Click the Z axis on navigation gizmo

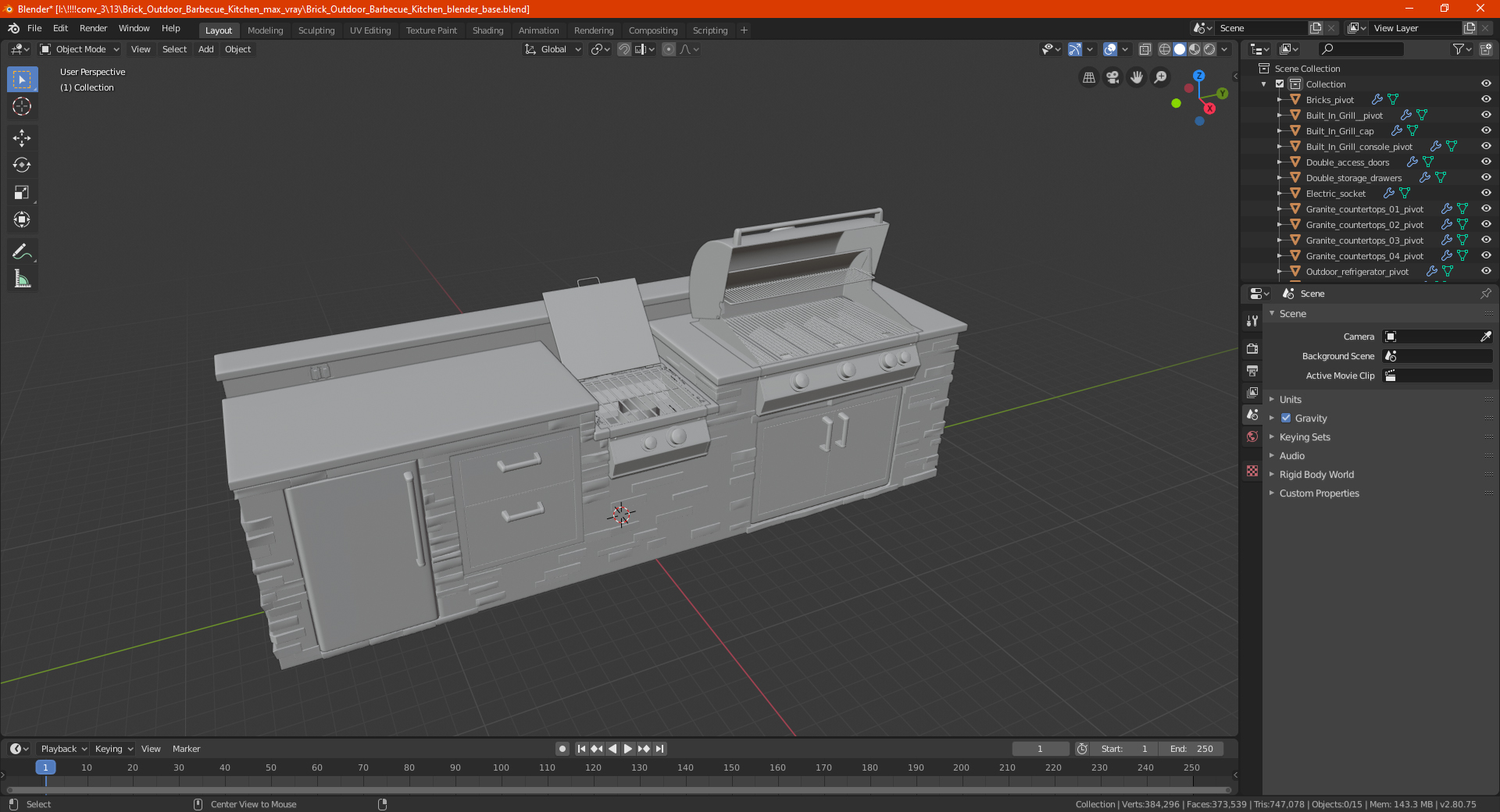[1198, 76]
